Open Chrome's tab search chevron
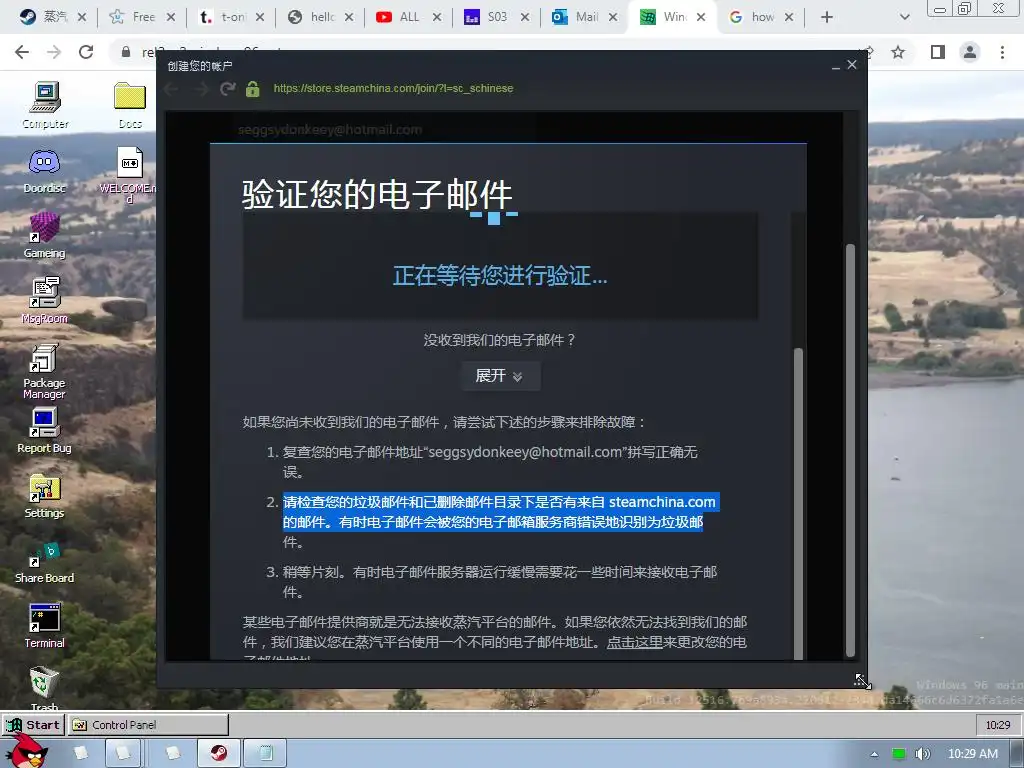This screenshot has height=768, width=1024. [x=904, y=17]
